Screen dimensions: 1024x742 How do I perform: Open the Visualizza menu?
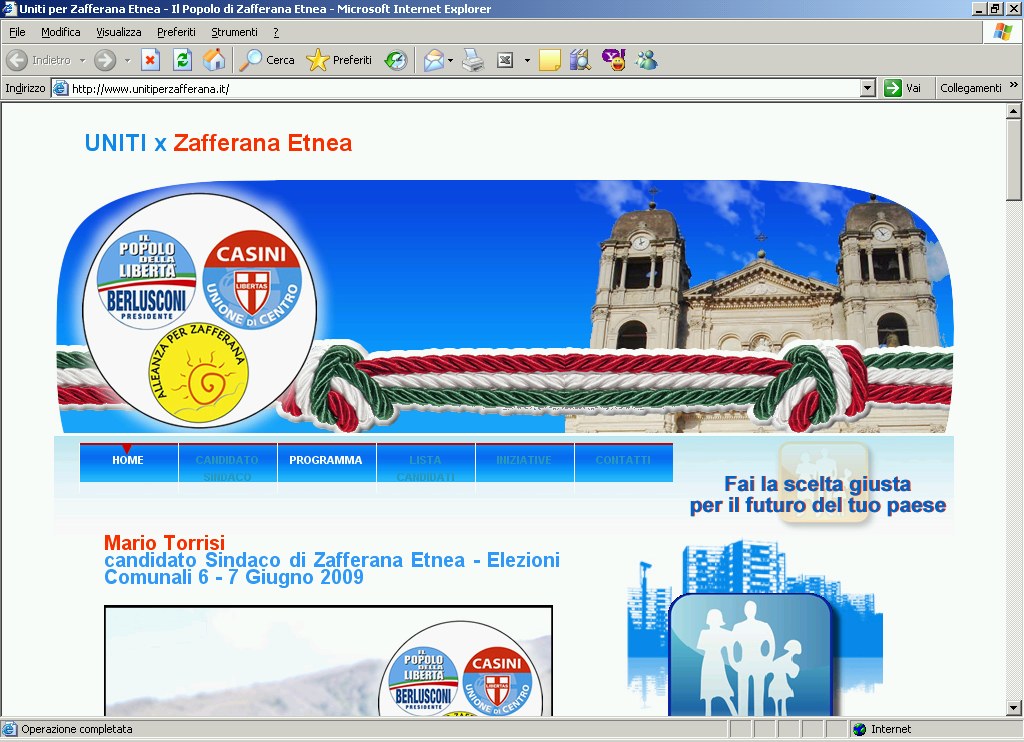pos(119,32)
